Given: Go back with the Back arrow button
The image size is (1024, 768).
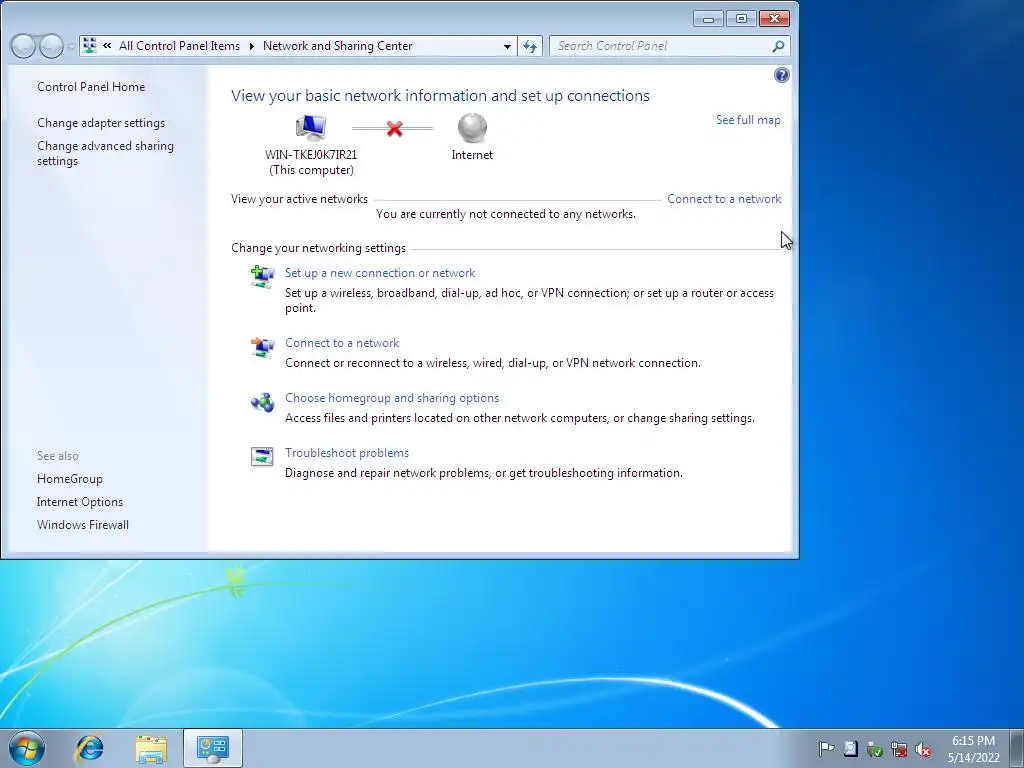Looking at the screenshot, I should click(x=23, y=46).
